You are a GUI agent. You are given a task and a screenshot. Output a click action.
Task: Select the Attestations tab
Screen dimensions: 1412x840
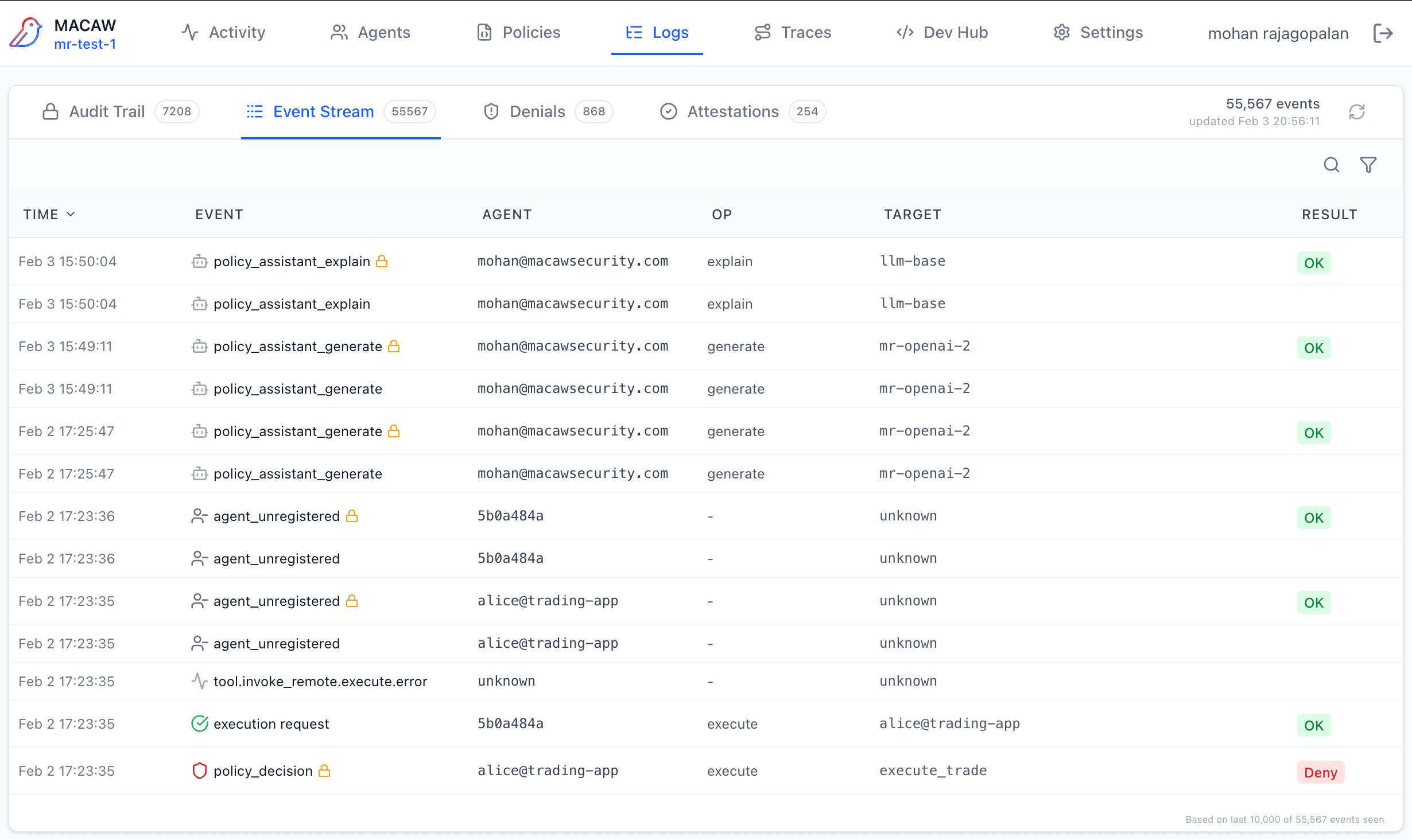(x=732, y=111)
